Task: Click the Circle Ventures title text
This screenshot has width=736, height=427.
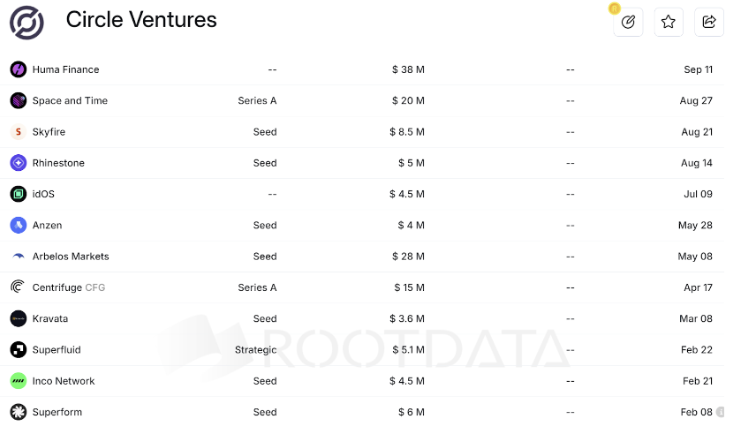Action: pyautogui.click(x=141, y=20)
